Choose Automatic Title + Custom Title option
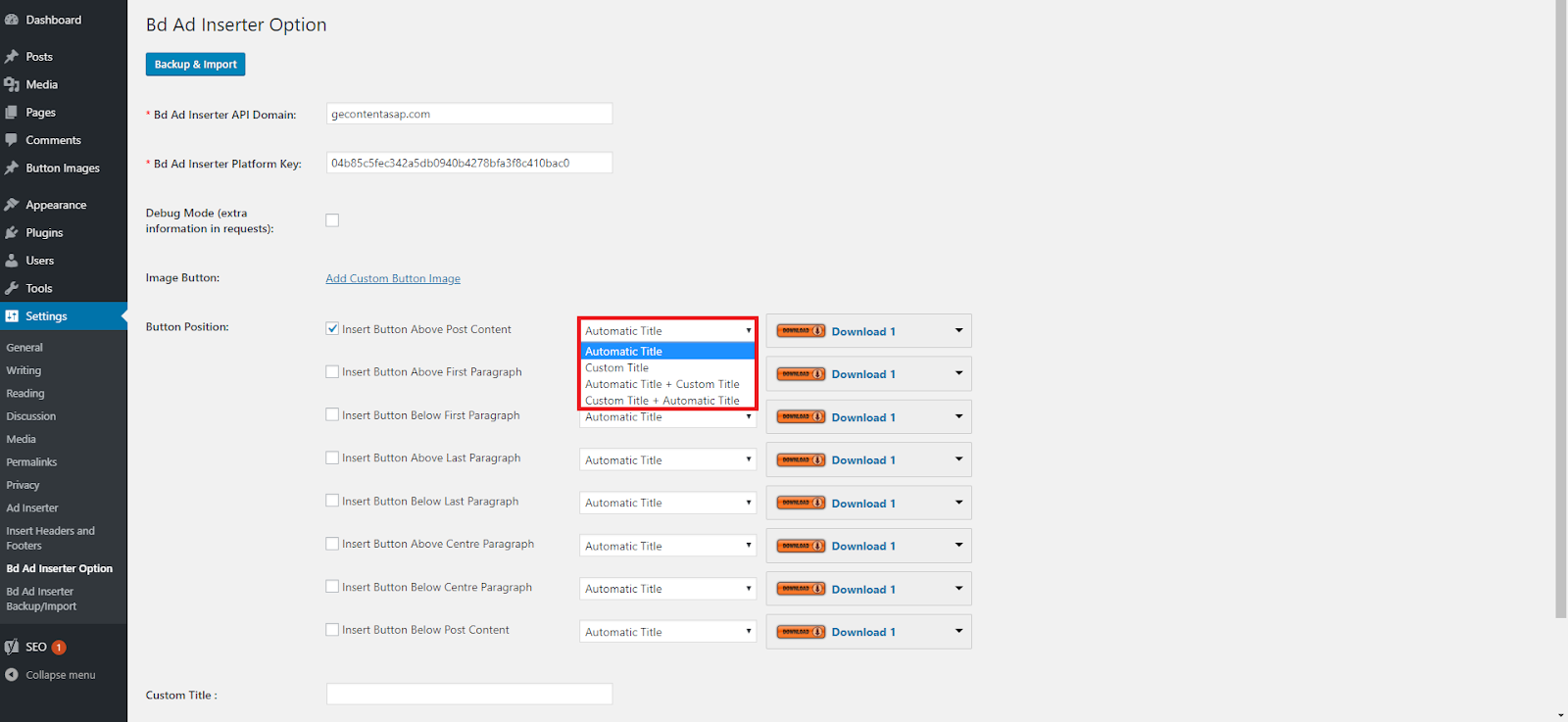This screenshot has height=722, width=1568. (x=667, y=384)
